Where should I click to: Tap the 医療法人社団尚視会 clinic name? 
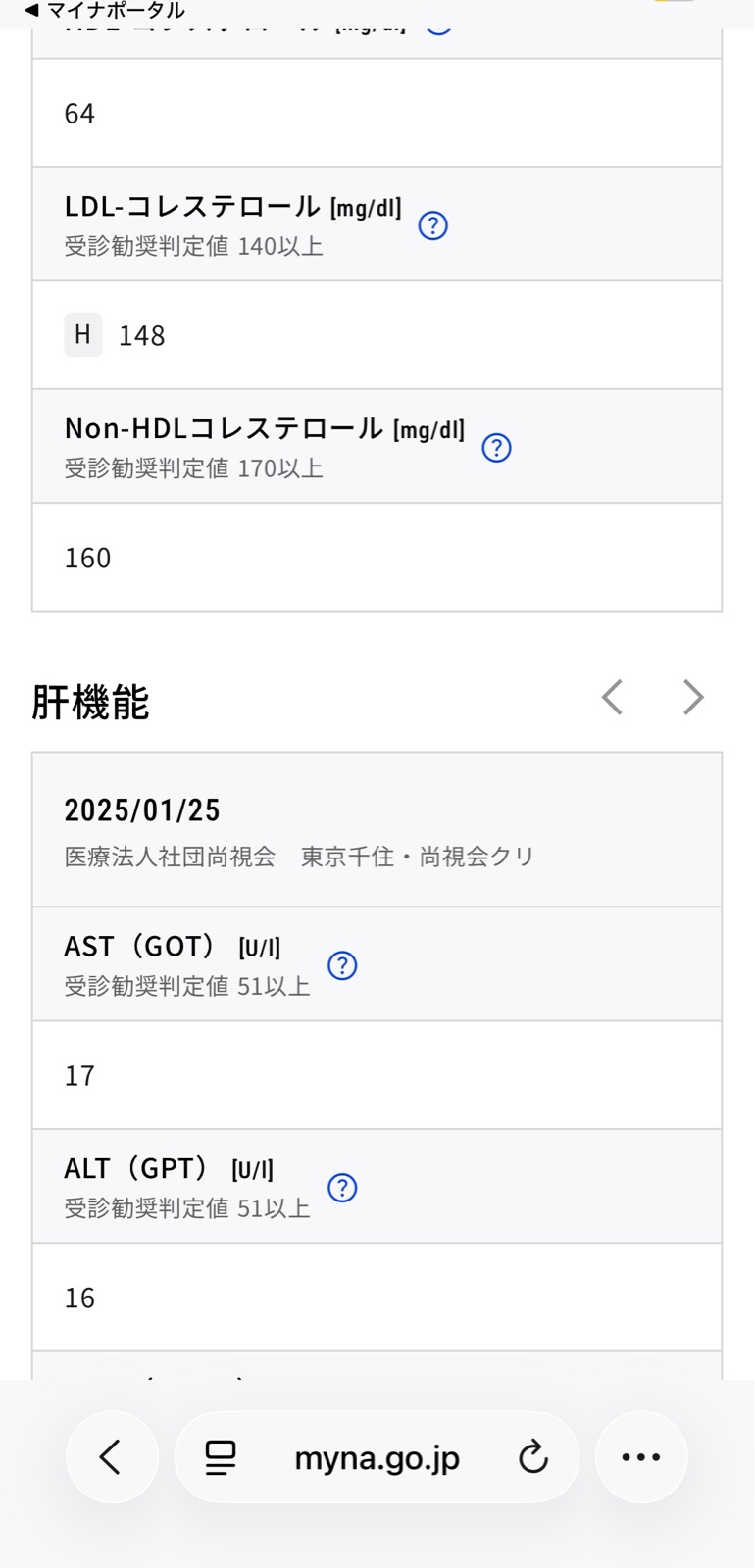[170, 857]
